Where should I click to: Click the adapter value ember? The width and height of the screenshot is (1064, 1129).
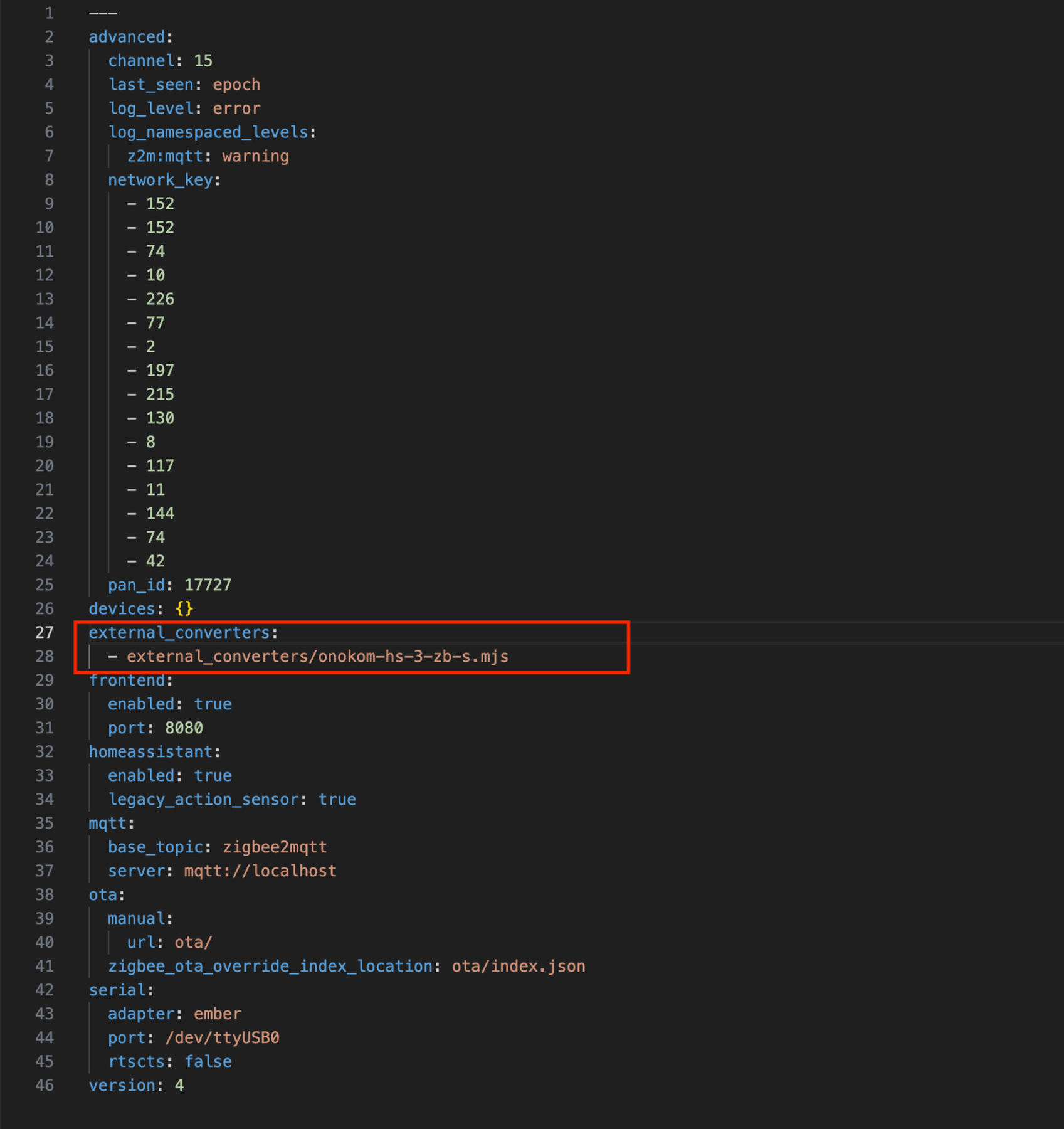click(x=218, y=1014)
